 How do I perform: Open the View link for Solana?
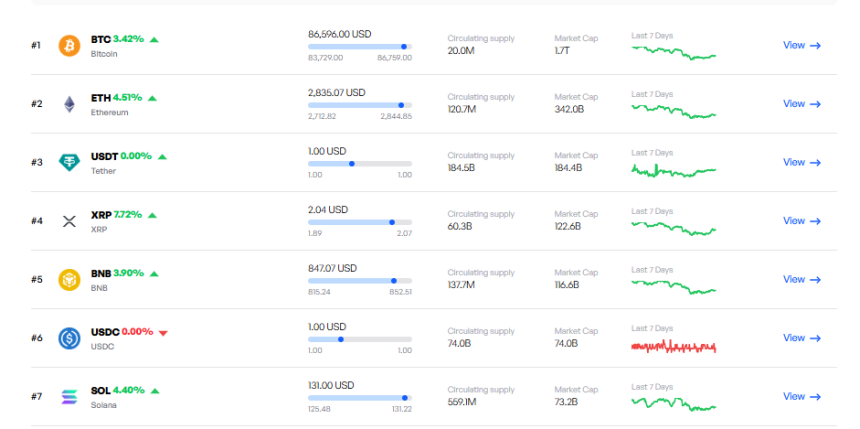pos(801,396)
